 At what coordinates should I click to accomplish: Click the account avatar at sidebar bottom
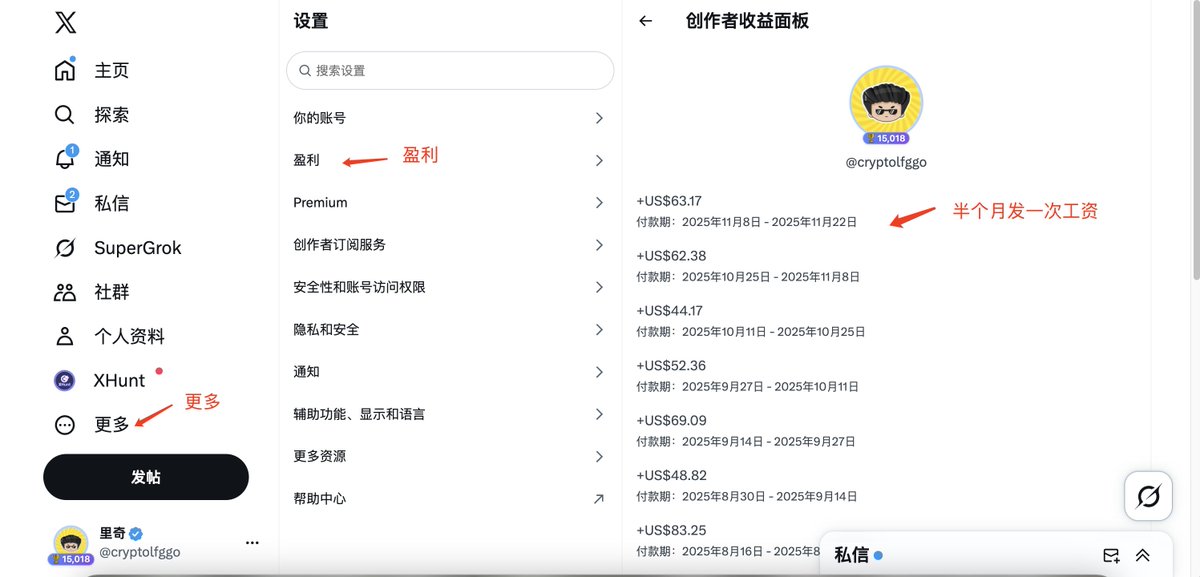click(x=71, y=543)
